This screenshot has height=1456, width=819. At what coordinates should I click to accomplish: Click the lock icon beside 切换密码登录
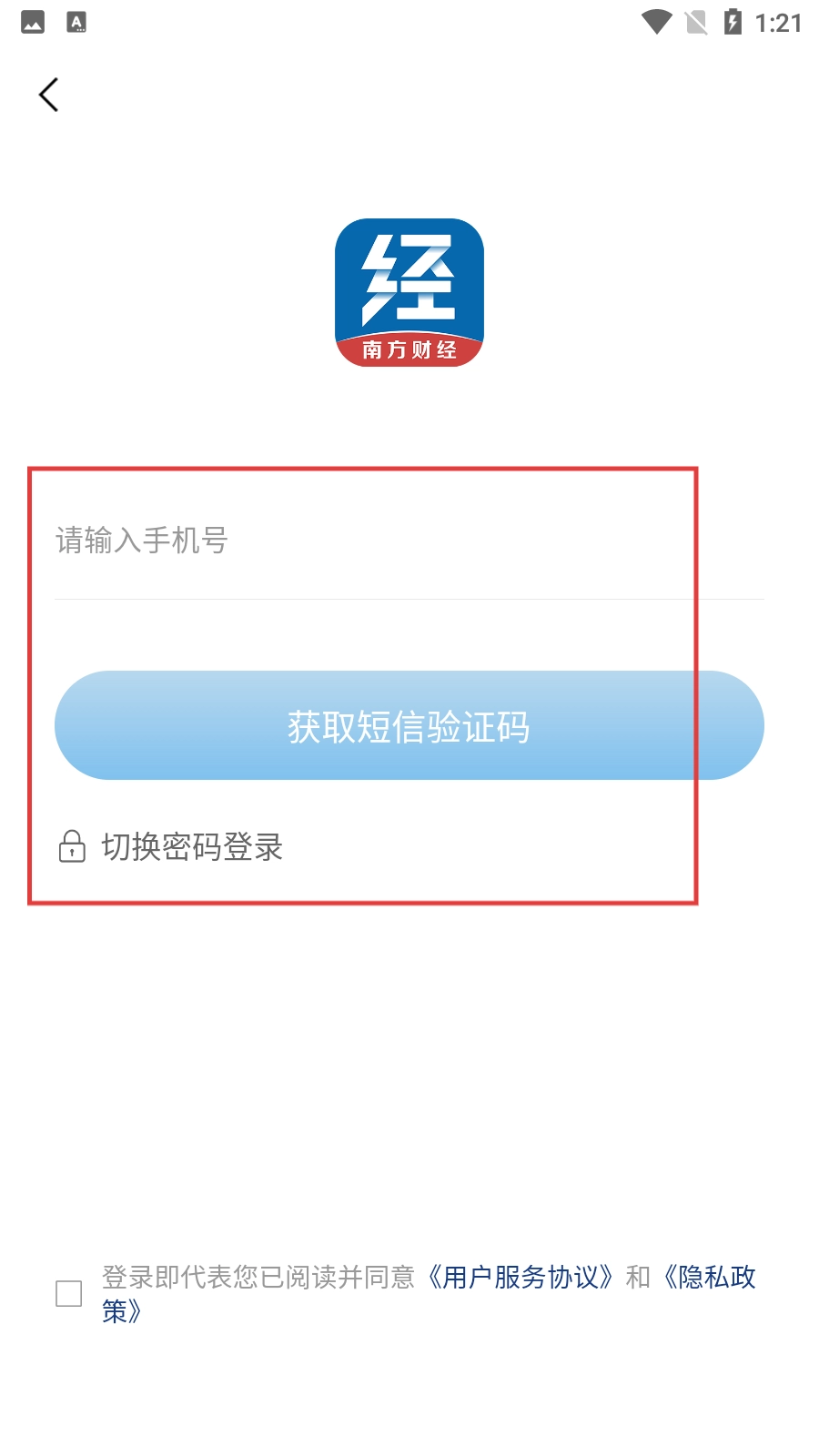(72, 846)
